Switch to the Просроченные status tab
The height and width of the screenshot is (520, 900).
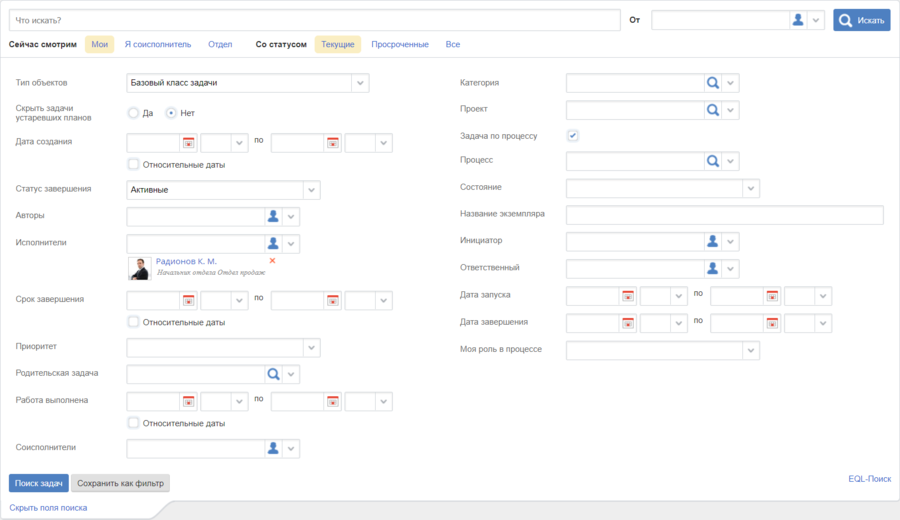(400, 44)
